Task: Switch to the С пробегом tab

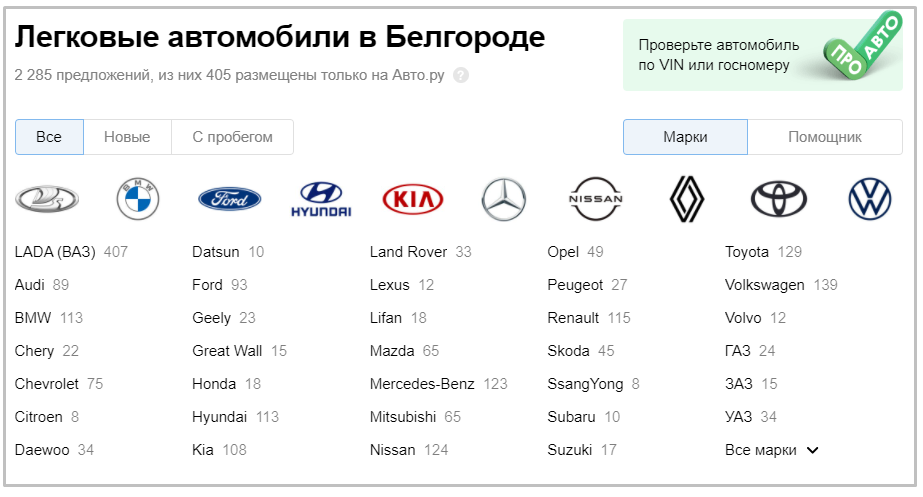Action: [233, 137]
